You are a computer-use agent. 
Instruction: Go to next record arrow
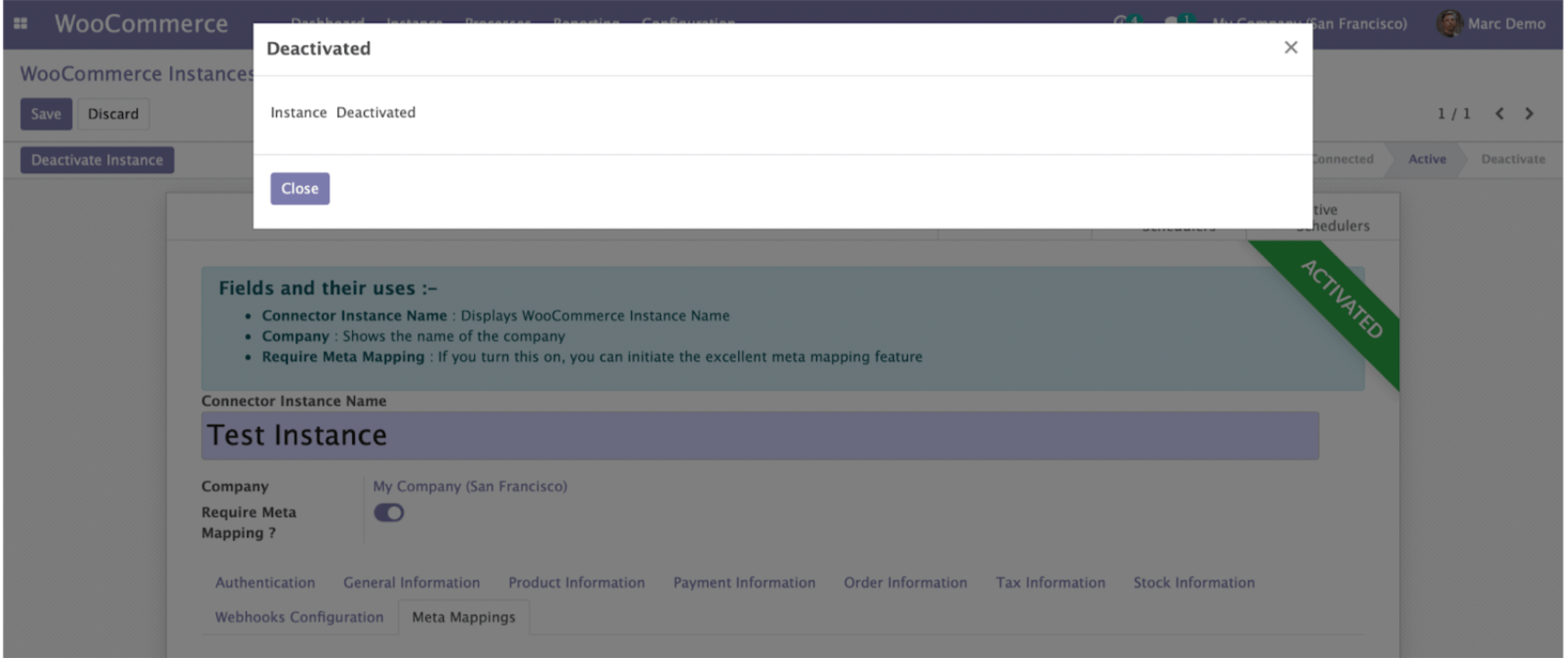click(x=1529, y=114)
